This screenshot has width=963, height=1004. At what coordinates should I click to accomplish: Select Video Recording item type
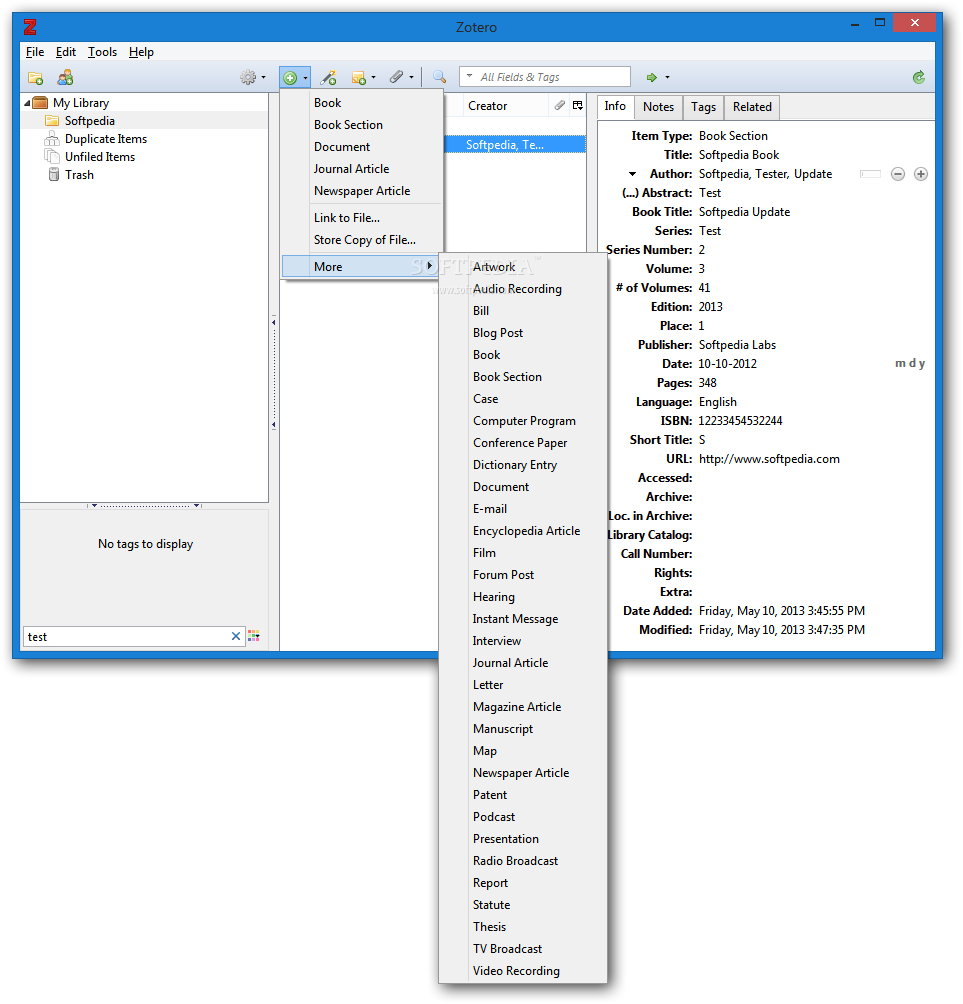(x=523, y=971)
